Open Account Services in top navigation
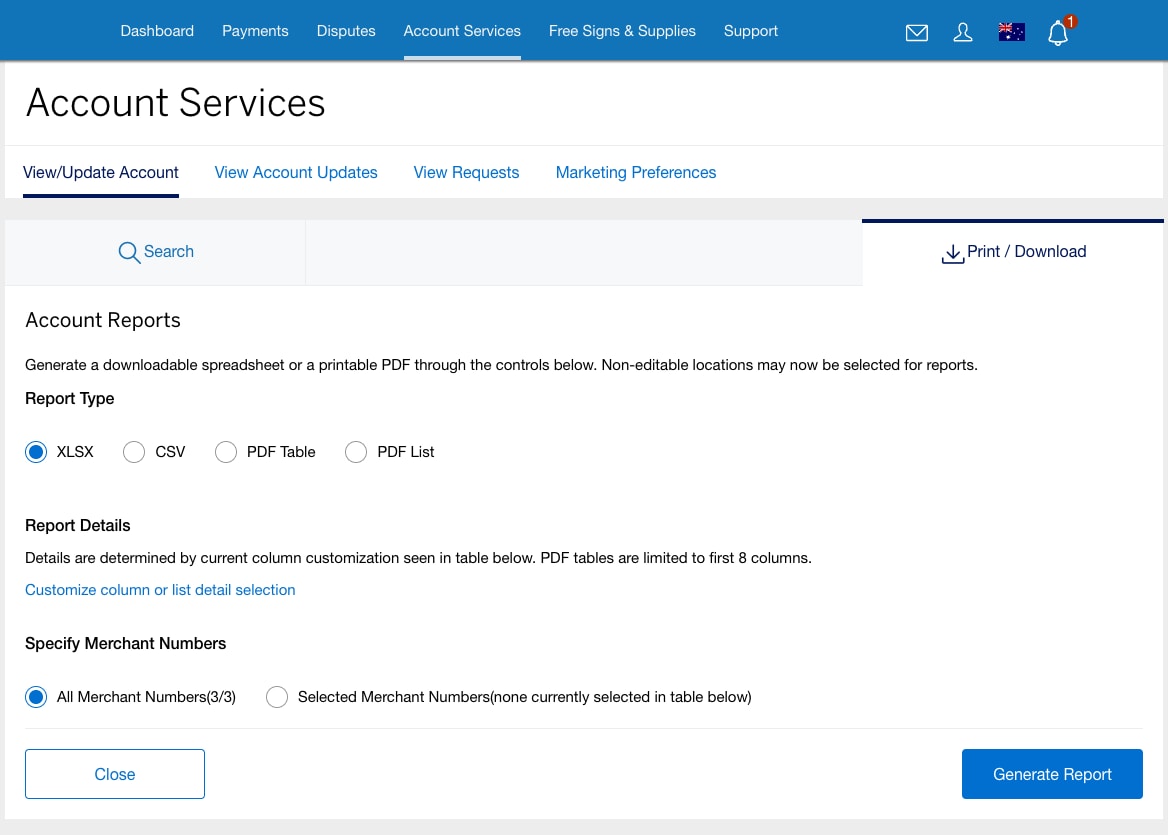 point(462,31)
